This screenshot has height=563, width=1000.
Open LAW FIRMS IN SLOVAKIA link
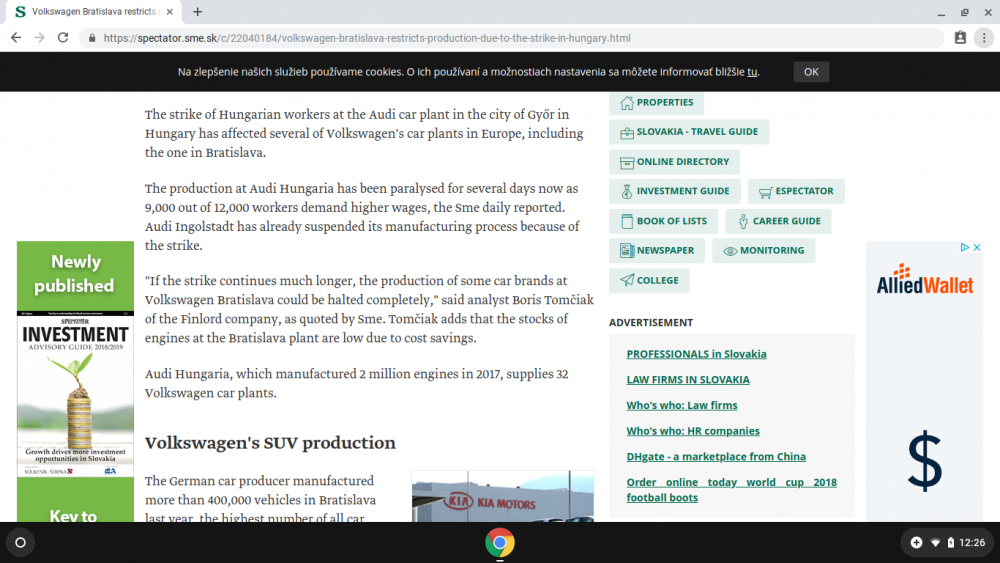(x=688, y=379)
